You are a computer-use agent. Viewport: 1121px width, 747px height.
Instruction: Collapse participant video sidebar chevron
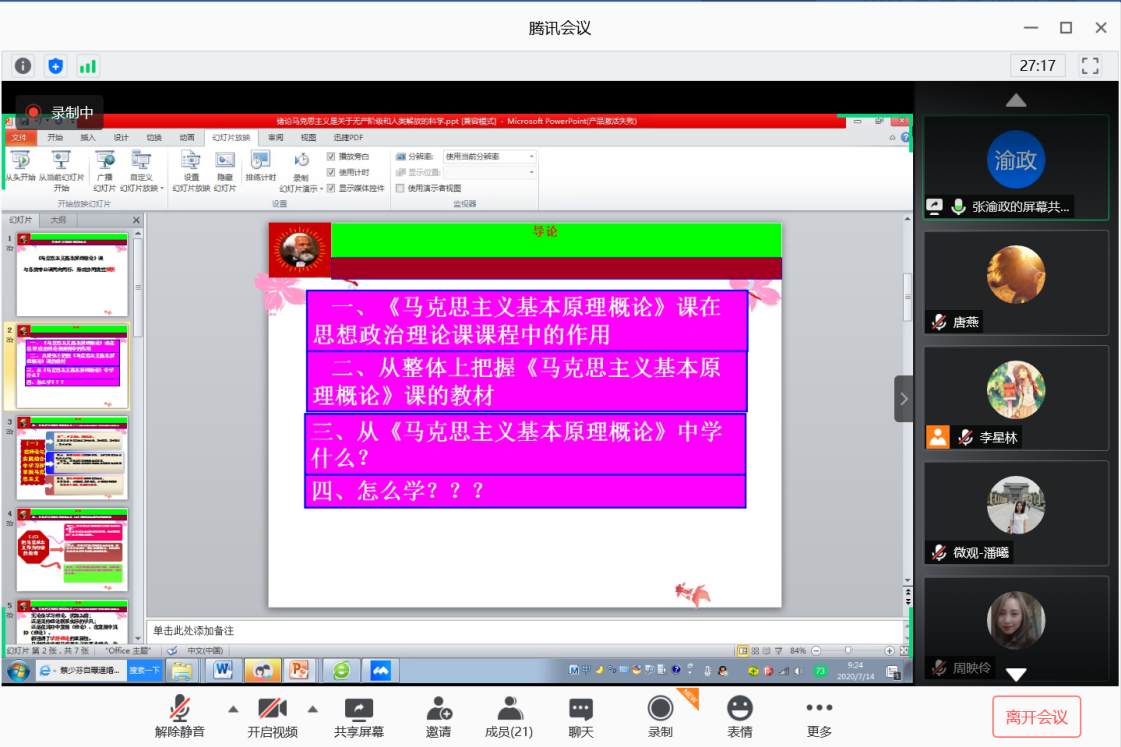click(x=904, y=399)
